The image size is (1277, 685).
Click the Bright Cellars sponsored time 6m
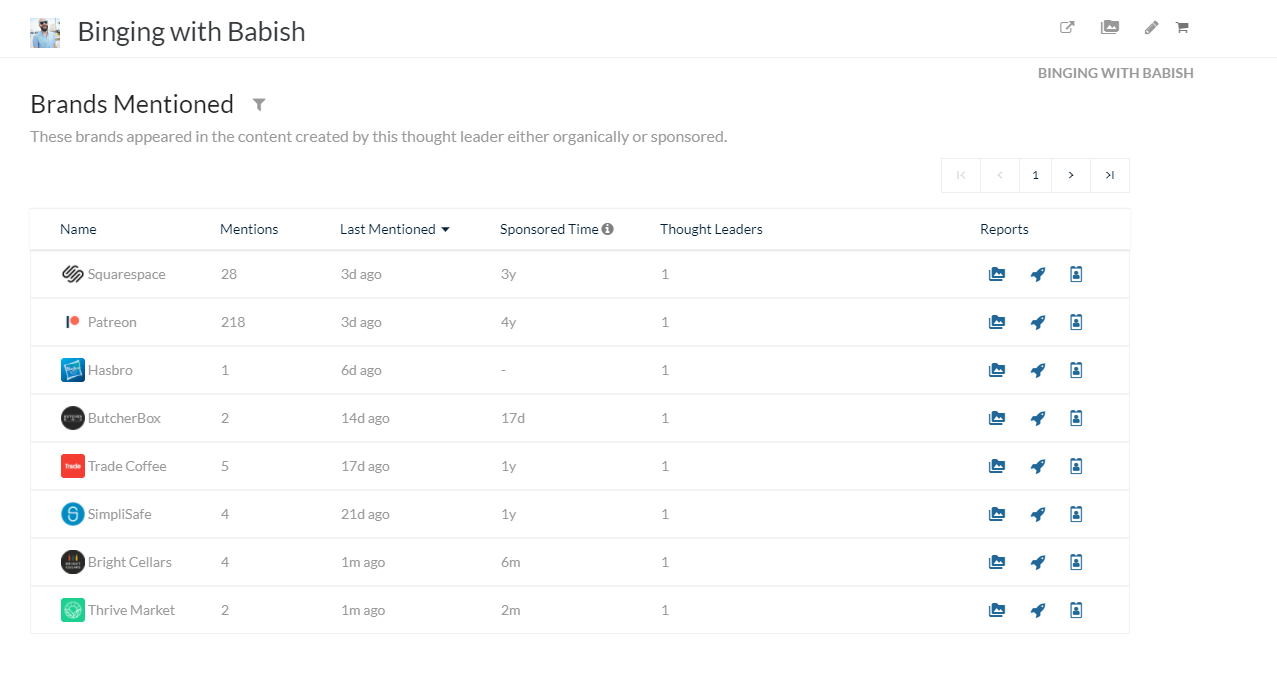tap(511, 562)
